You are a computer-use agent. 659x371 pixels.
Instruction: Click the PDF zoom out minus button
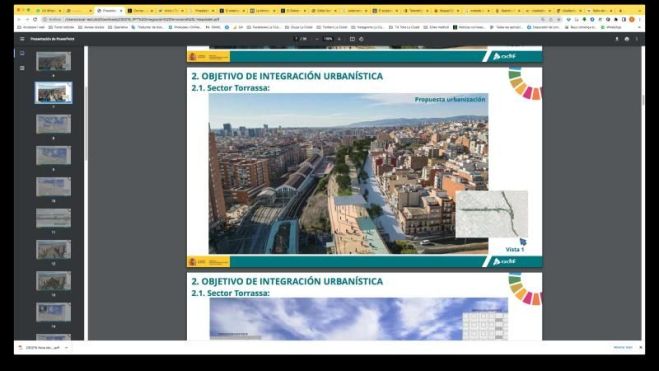click(317, 39)
